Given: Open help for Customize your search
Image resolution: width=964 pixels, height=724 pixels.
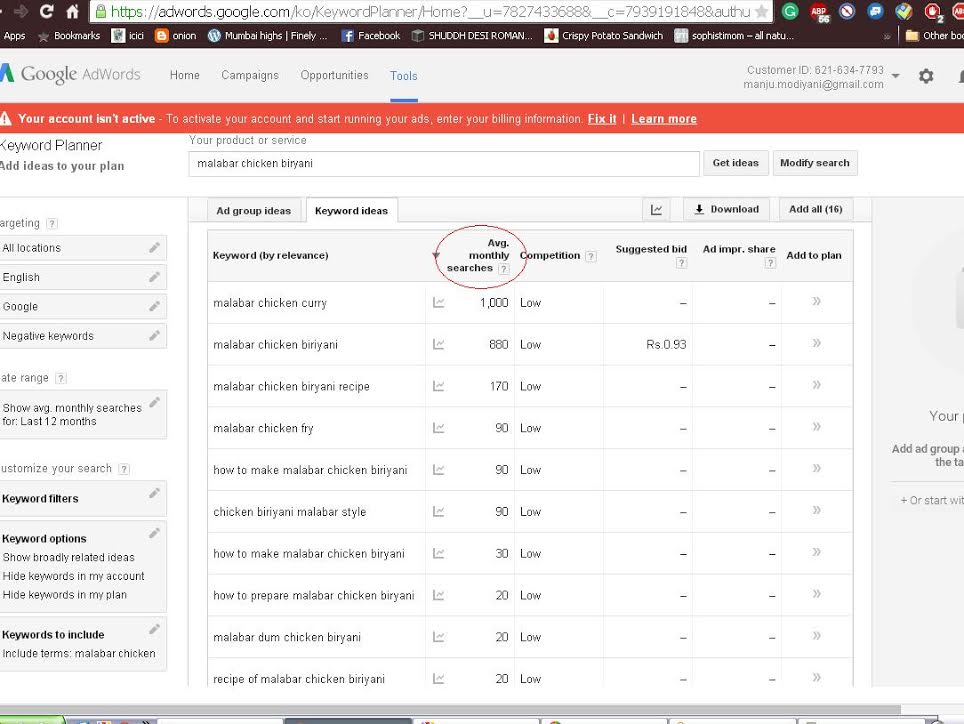Looking at the screenshot, I should coord(124,469).
